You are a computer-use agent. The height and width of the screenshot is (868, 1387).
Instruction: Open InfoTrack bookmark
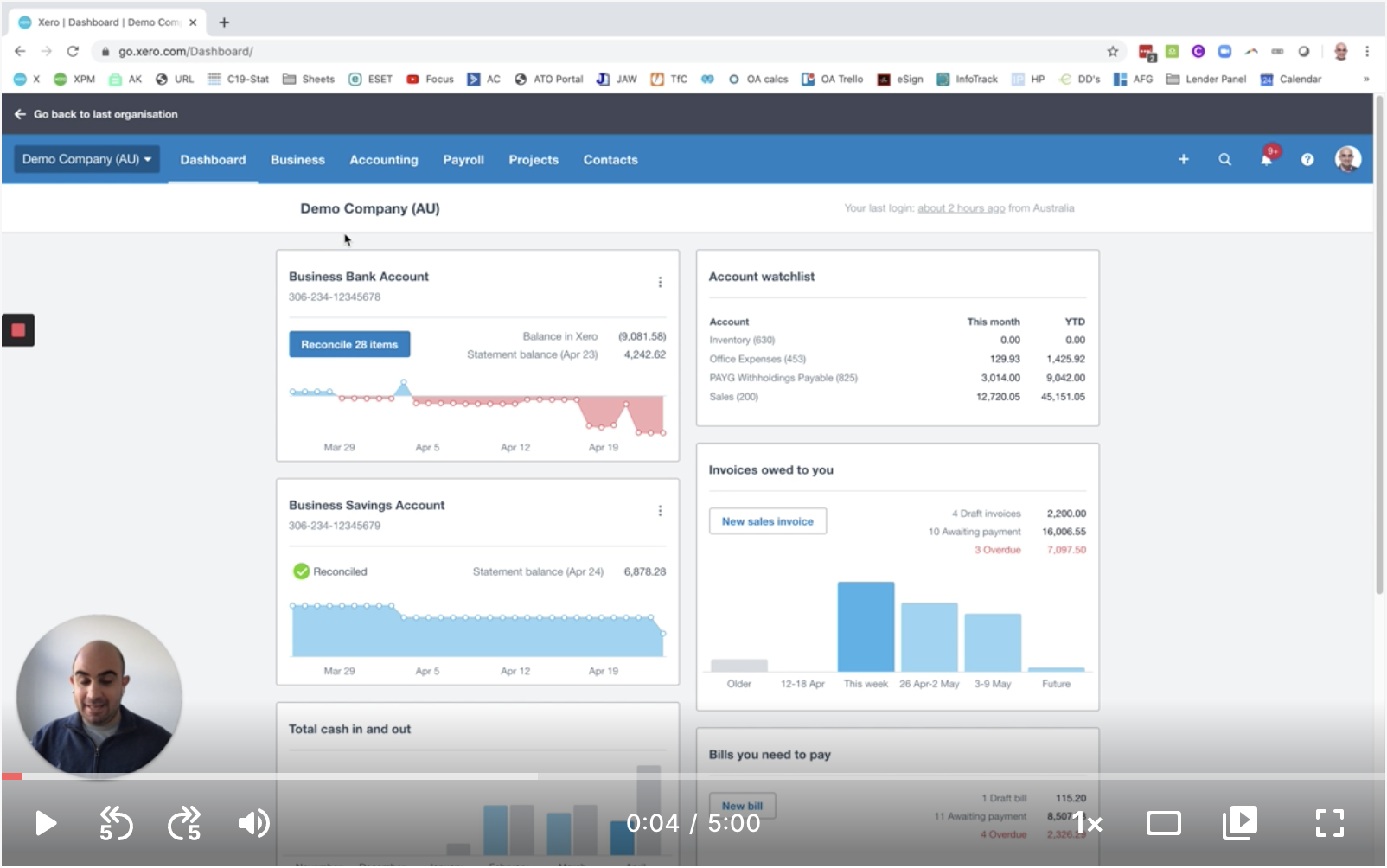pyautogui.click(x=967, y=79)
